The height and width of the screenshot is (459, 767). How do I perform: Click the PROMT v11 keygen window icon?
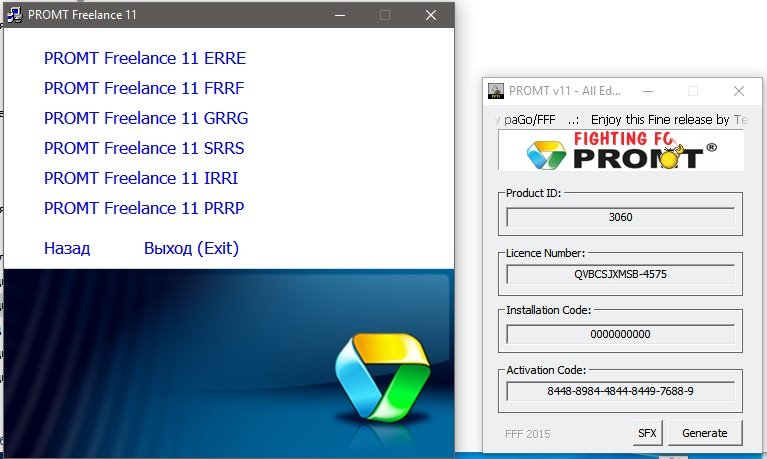pyautogui.click(x=496, y=91)
